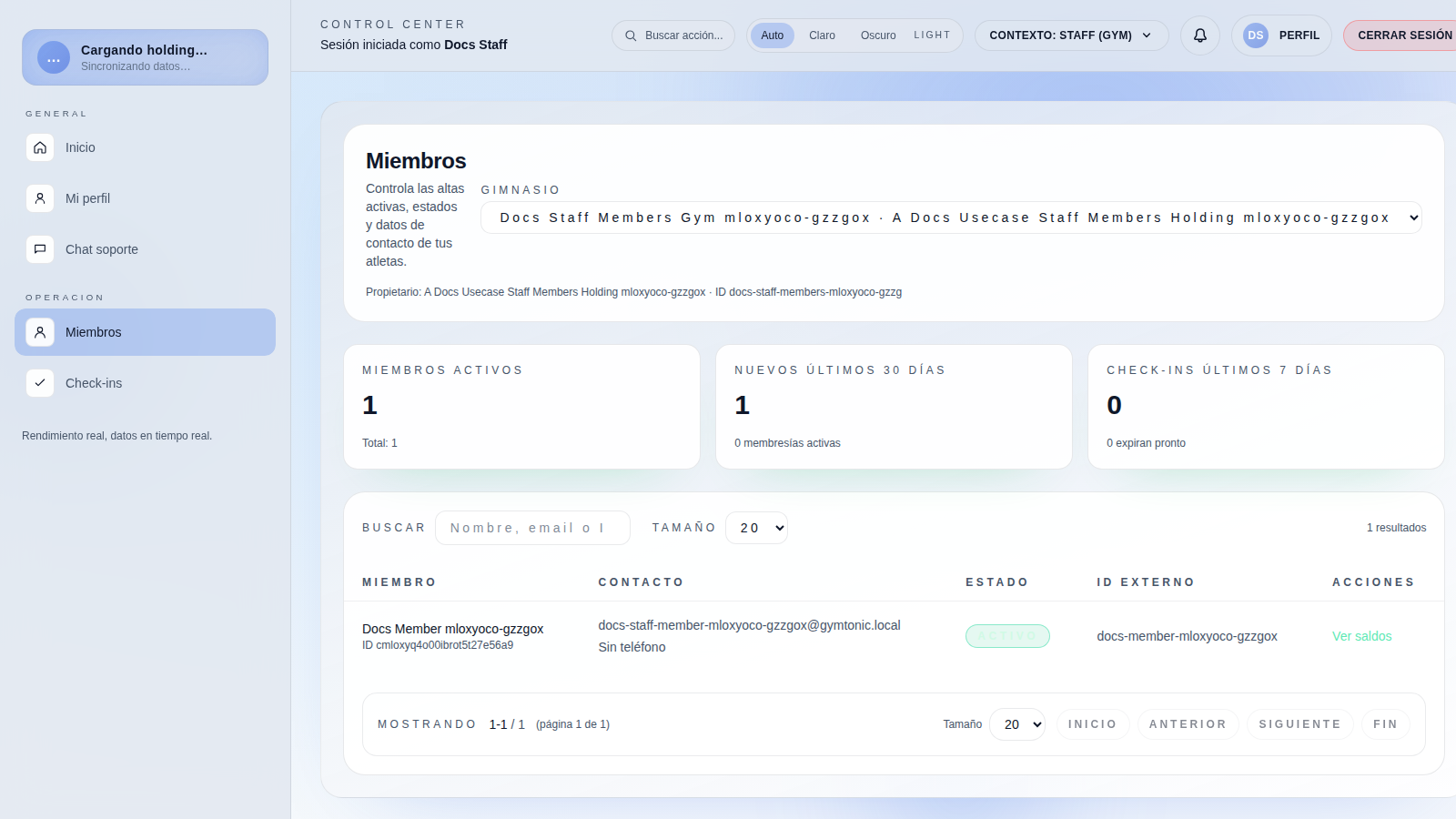Click the Check-ins checkmark icon

pos(40,383)
